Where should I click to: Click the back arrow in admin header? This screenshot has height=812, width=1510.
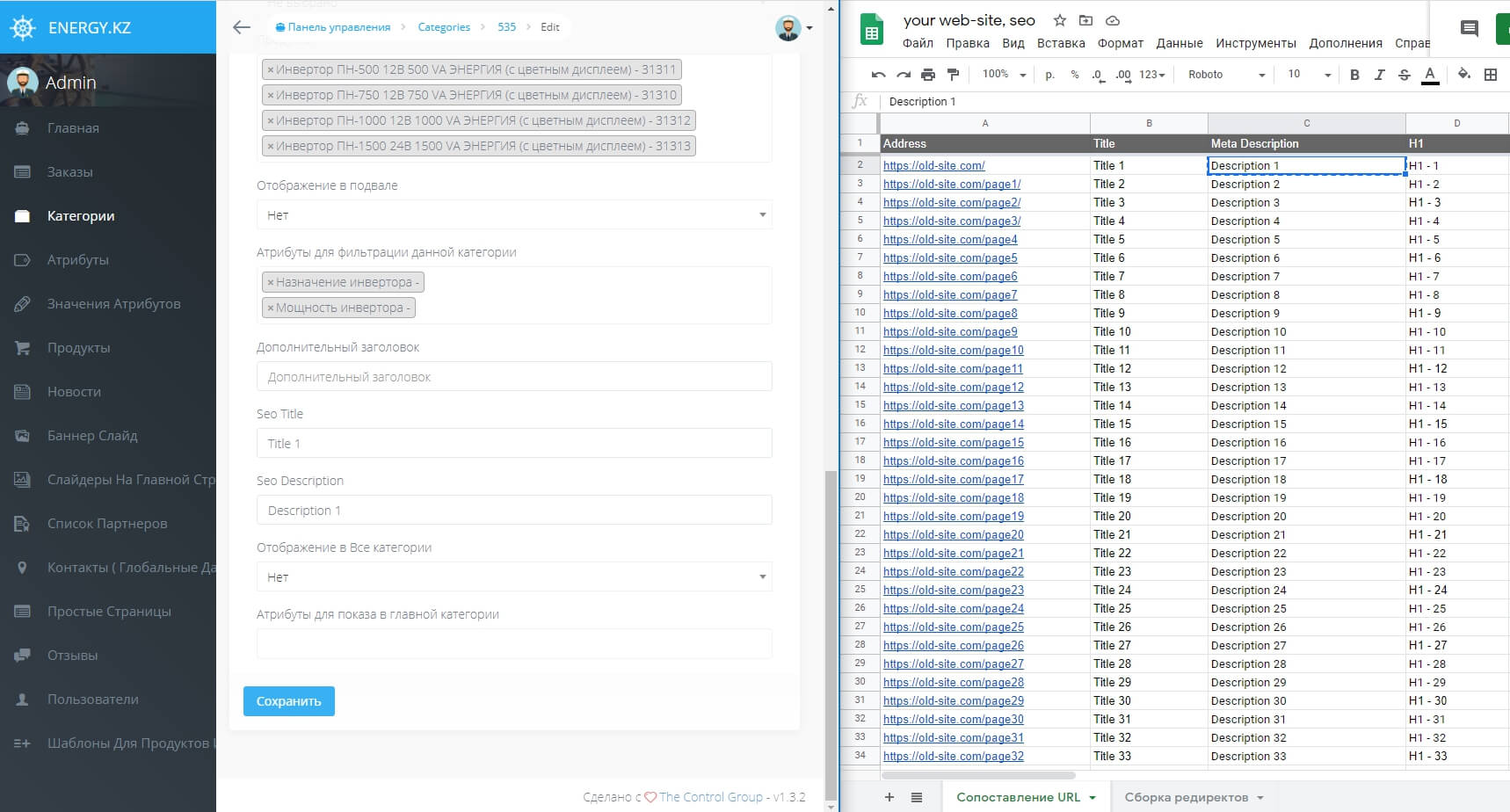pyautogui.click(x=242, y=27)
